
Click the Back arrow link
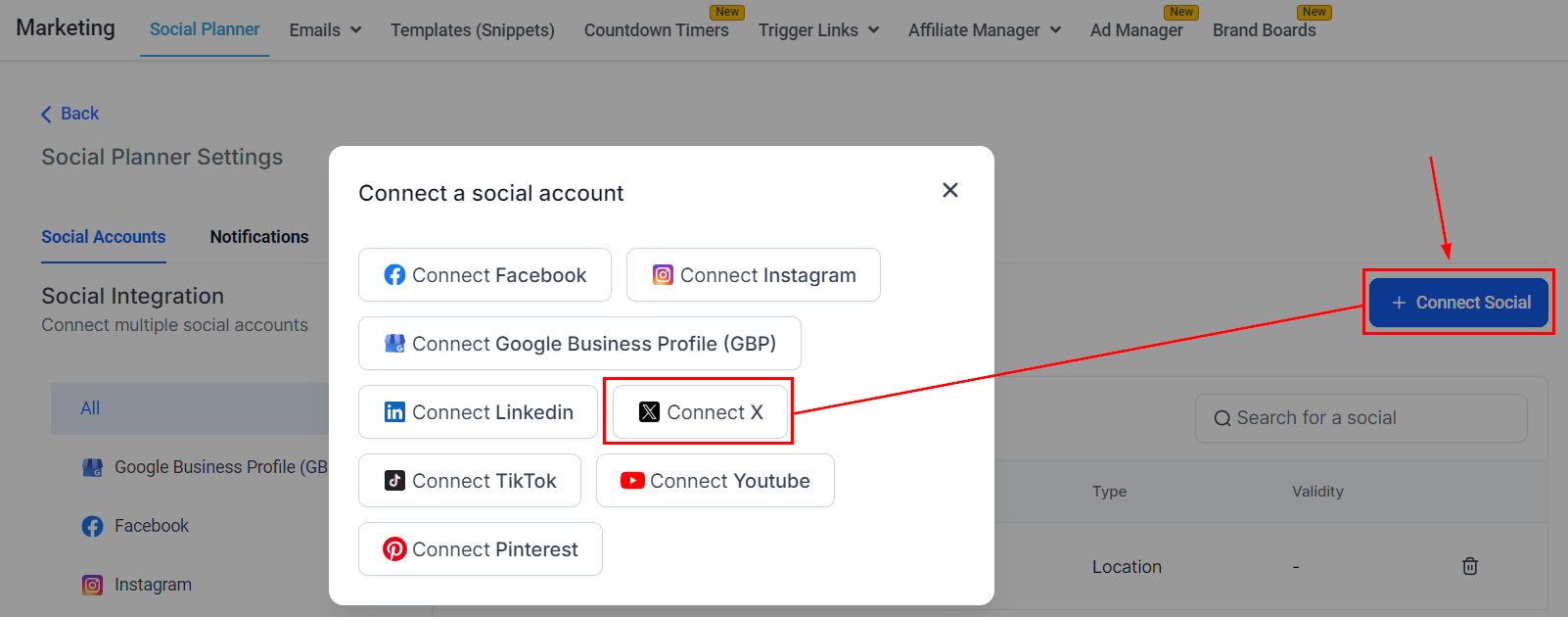tap(69, 114)
